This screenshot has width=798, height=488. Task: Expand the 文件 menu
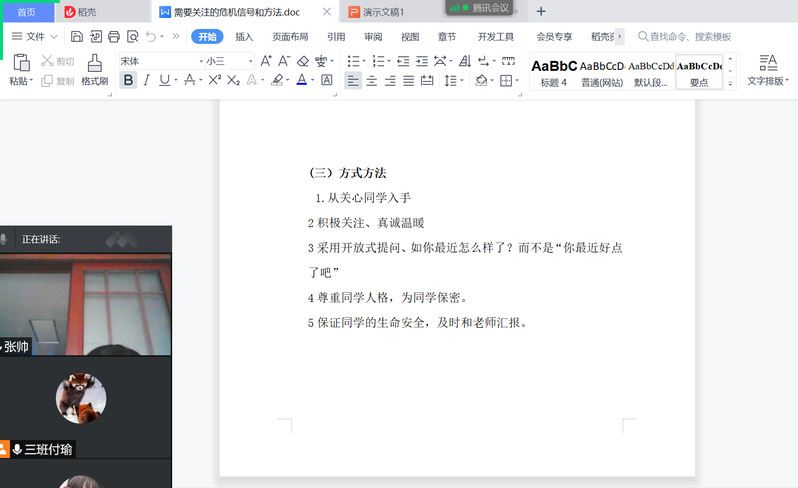tap(36, 37)
